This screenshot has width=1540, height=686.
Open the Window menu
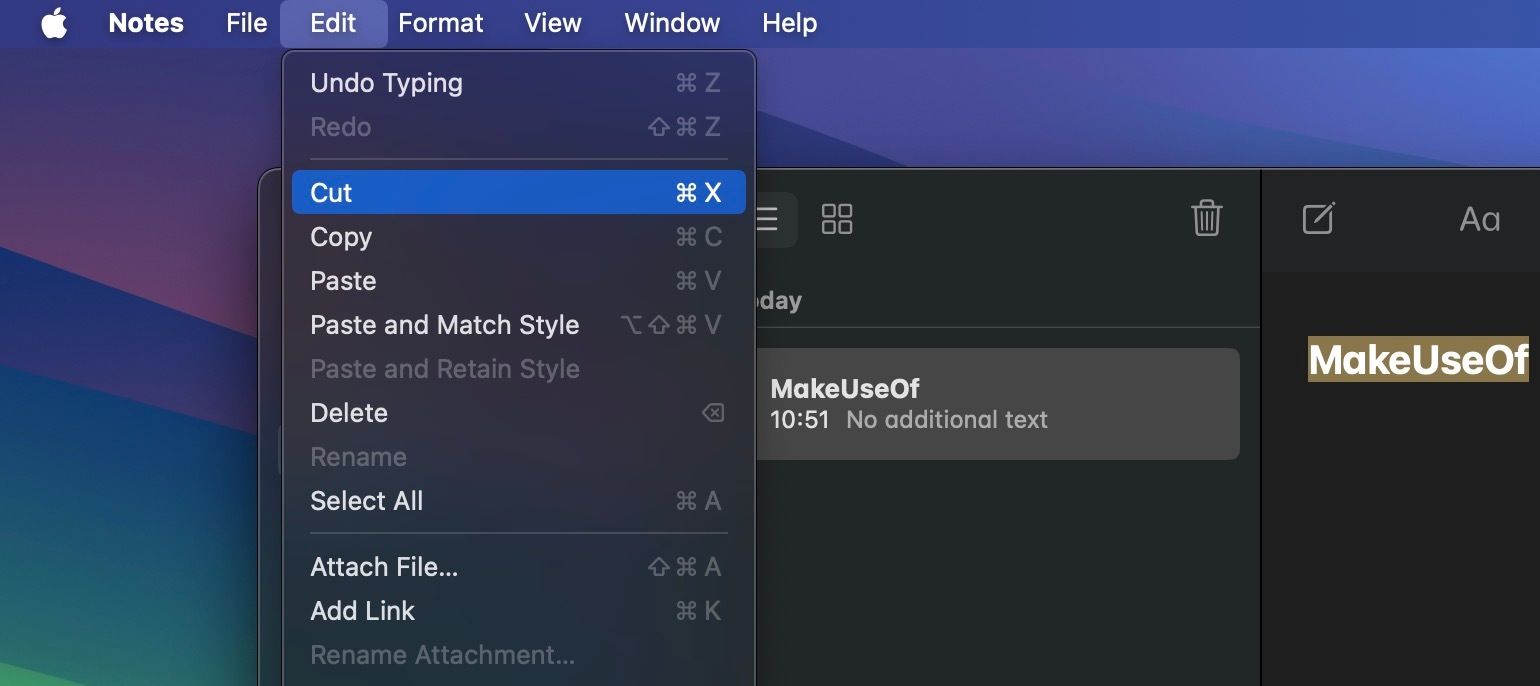coord(671,22)
